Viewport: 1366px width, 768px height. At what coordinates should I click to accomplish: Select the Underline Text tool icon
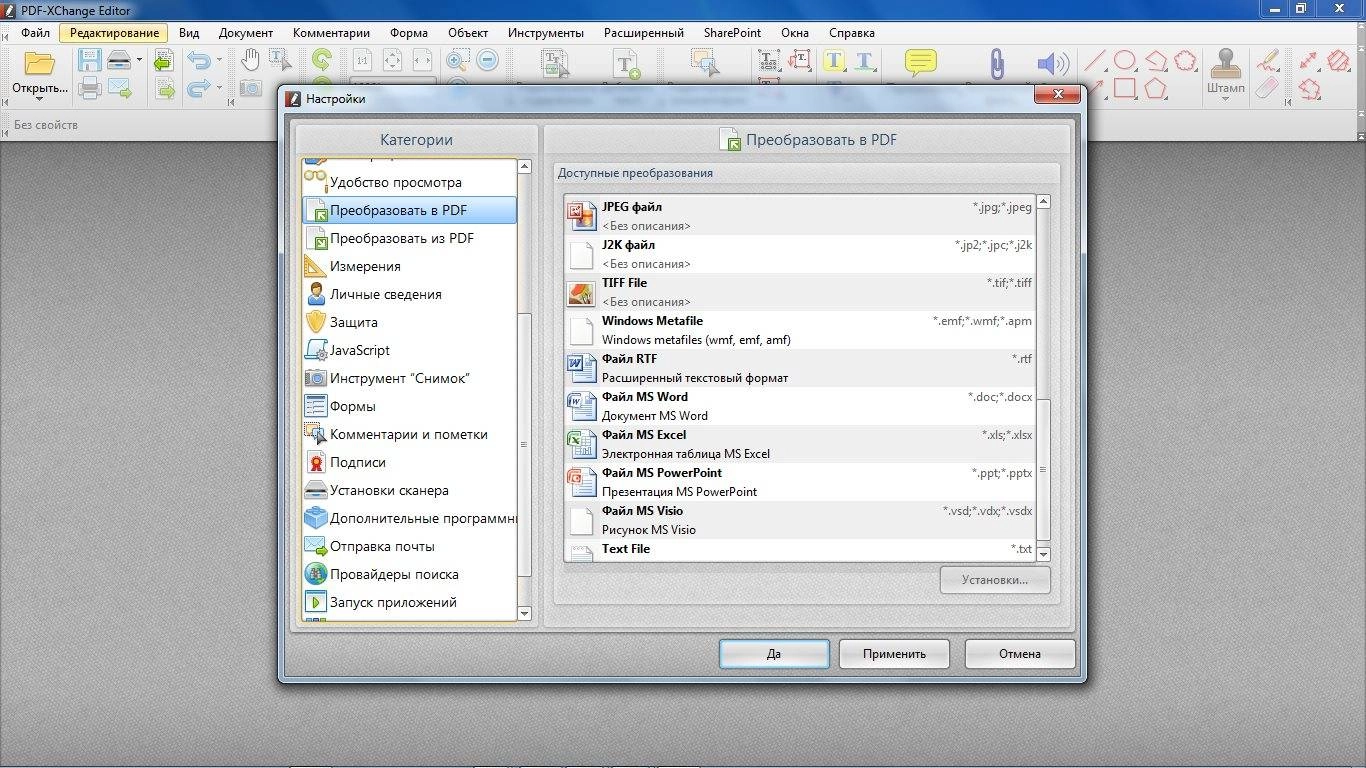pos(865,61)
